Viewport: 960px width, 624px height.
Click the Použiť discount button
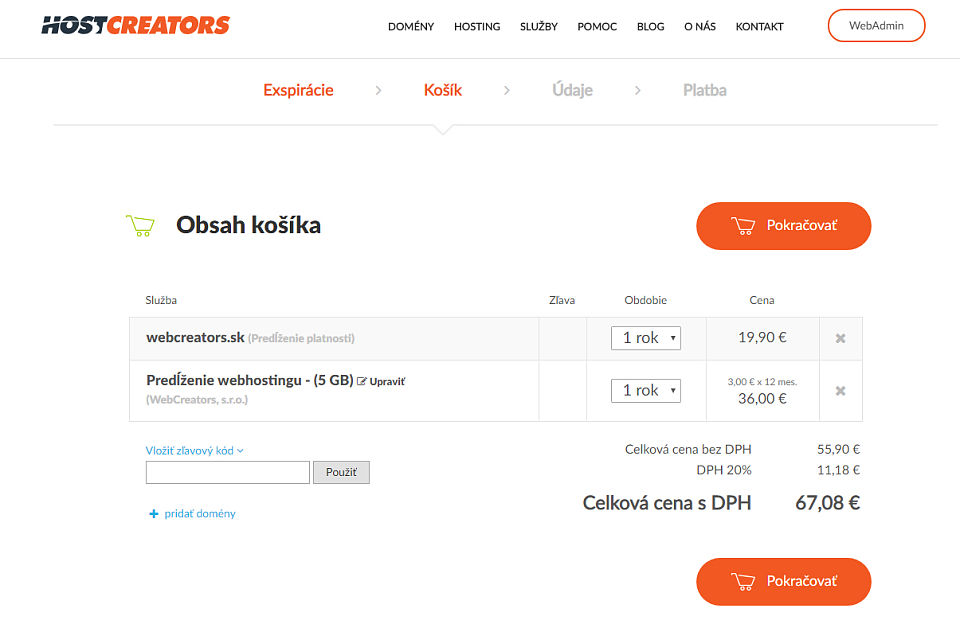point(341,472)
